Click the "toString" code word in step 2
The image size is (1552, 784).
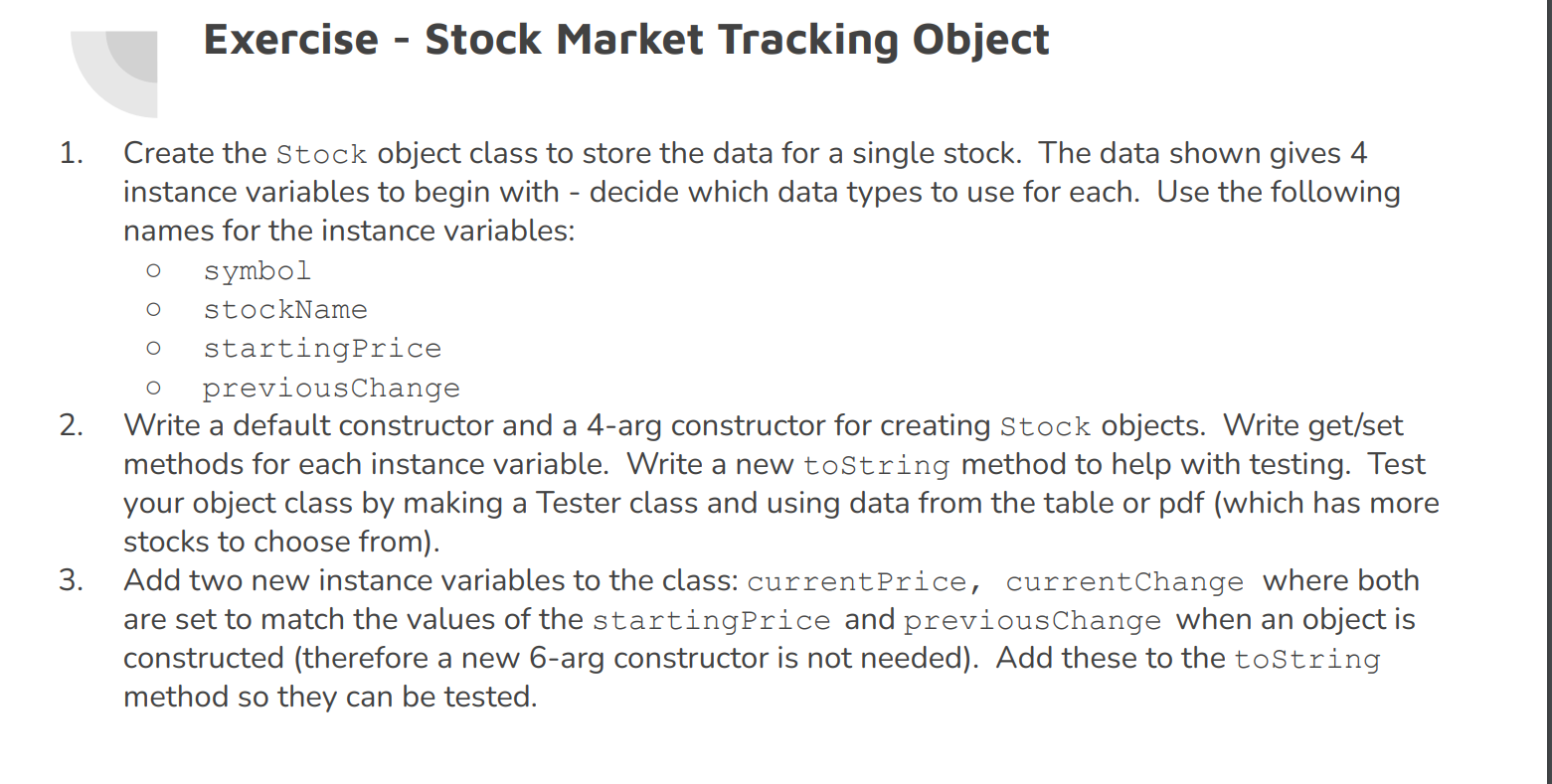pyautogui.click(x=876, y=465)
